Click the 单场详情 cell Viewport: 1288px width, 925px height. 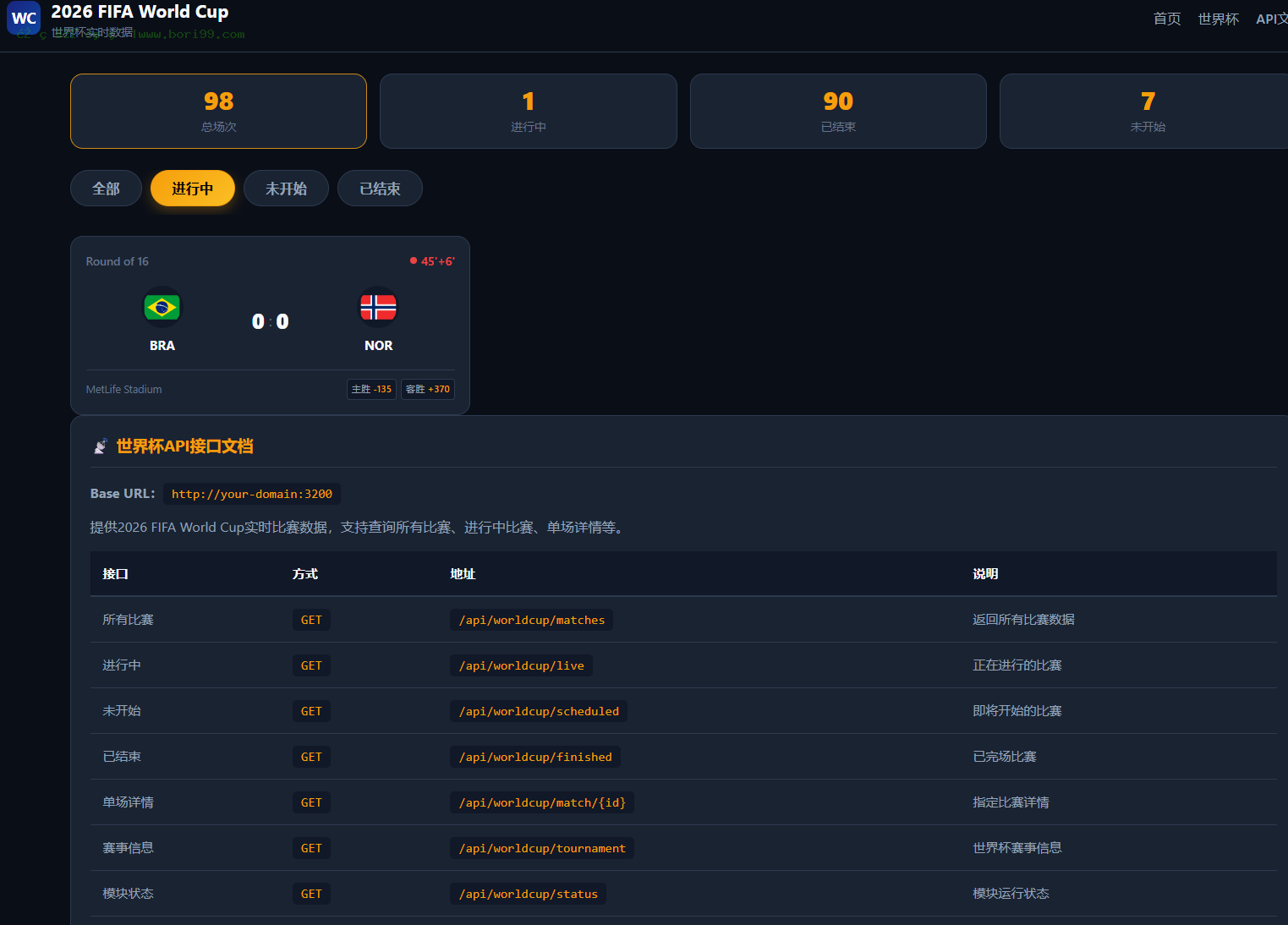(x=128, y=802)
